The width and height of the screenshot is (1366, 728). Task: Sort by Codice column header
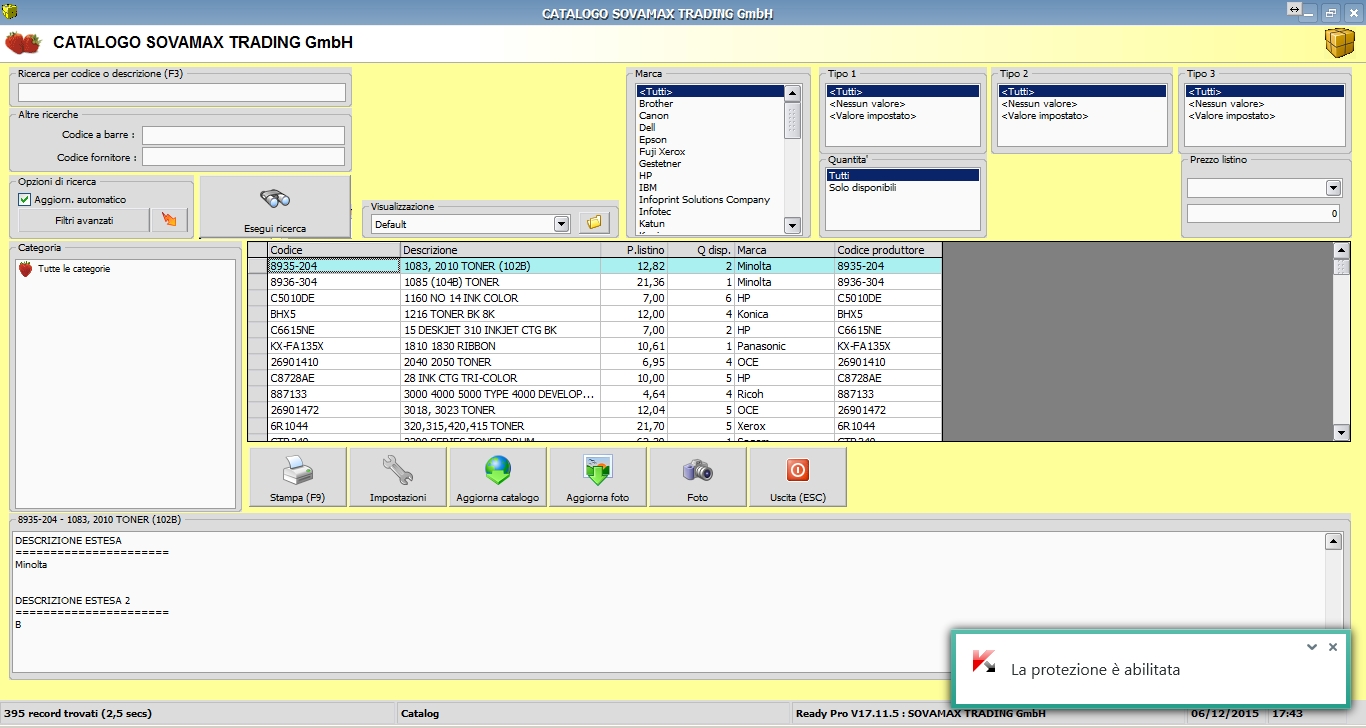pyautogui.click(x=334, y=250)
